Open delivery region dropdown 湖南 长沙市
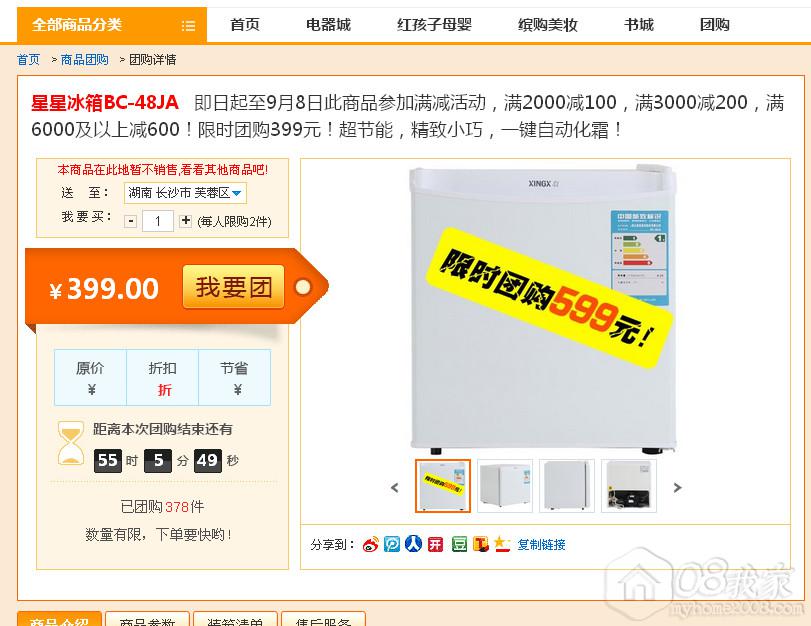 [x=185, y=193]
